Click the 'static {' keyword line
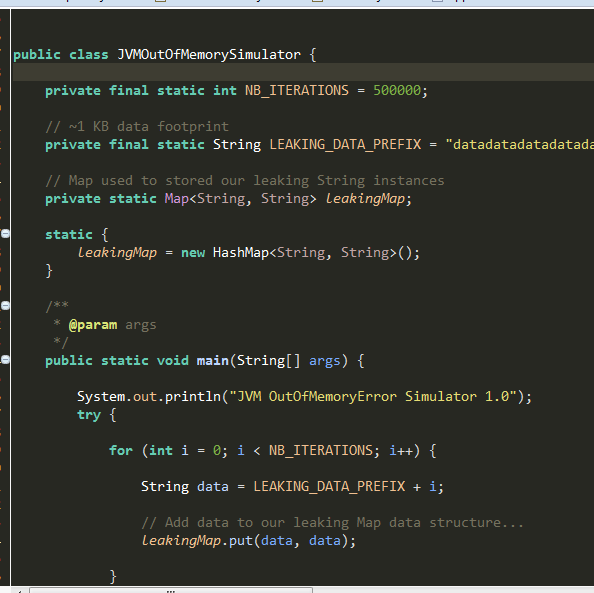The width and height of the screenshot is (594, 593). (77, 235)
